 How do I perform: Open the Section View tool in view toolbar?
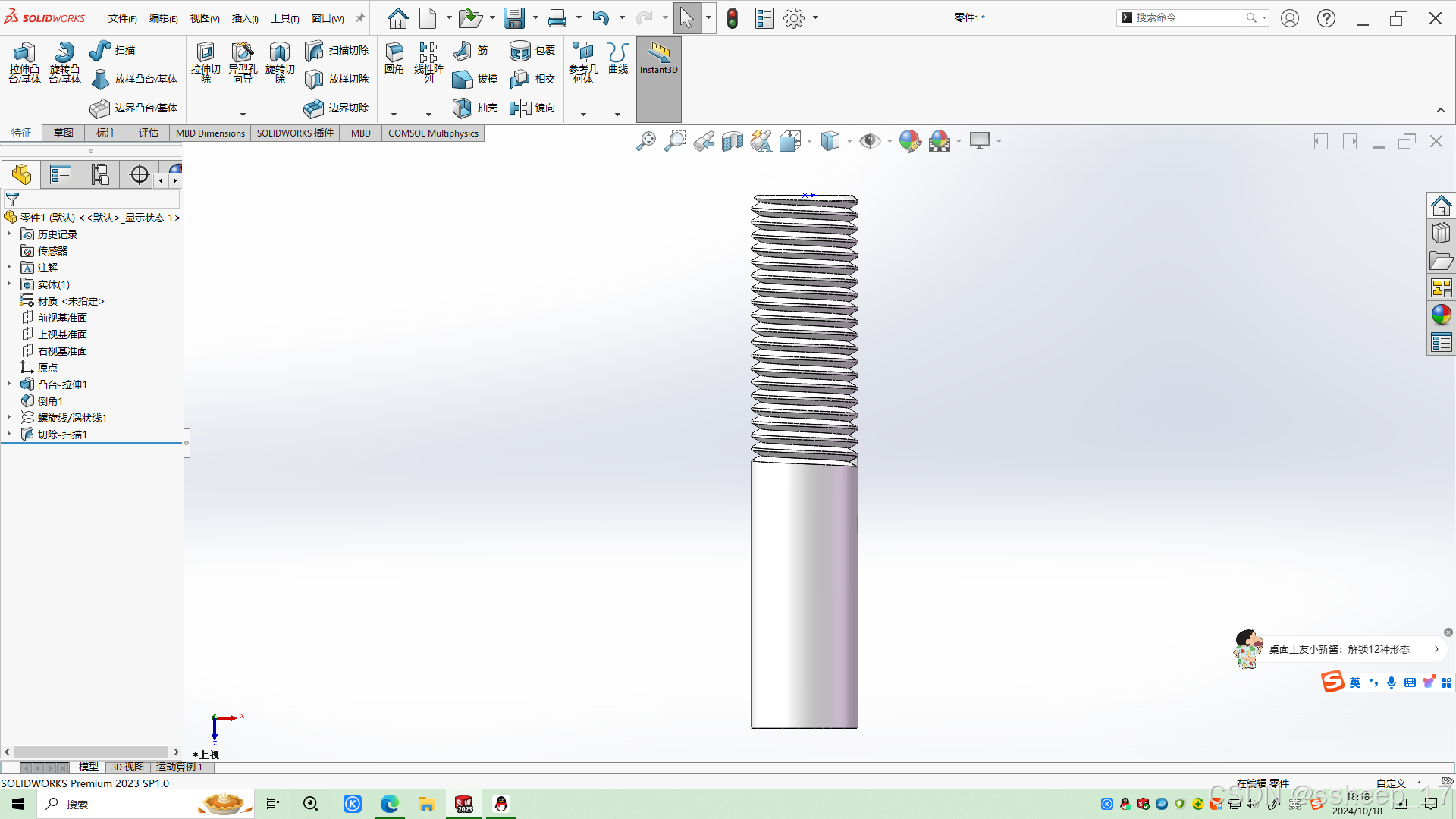[732, 141]
